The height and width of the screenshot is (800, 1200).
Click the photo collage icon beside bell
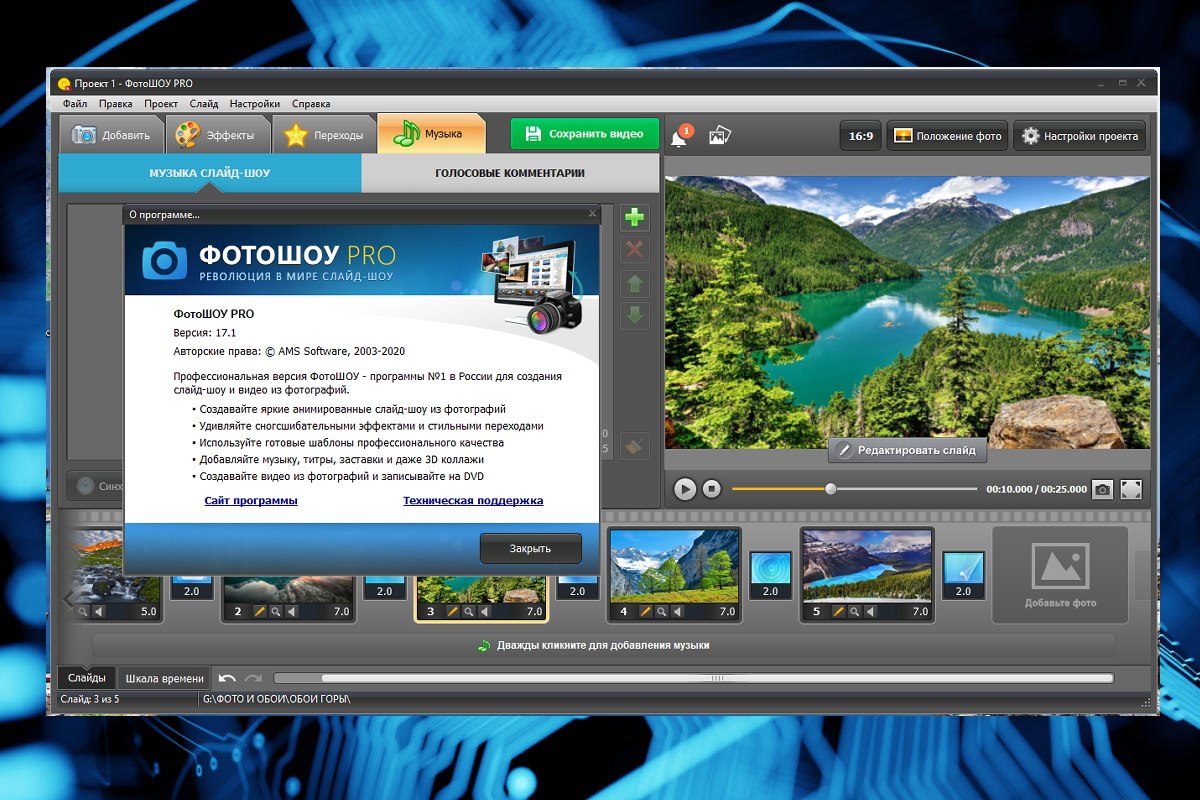click(720, 135)
